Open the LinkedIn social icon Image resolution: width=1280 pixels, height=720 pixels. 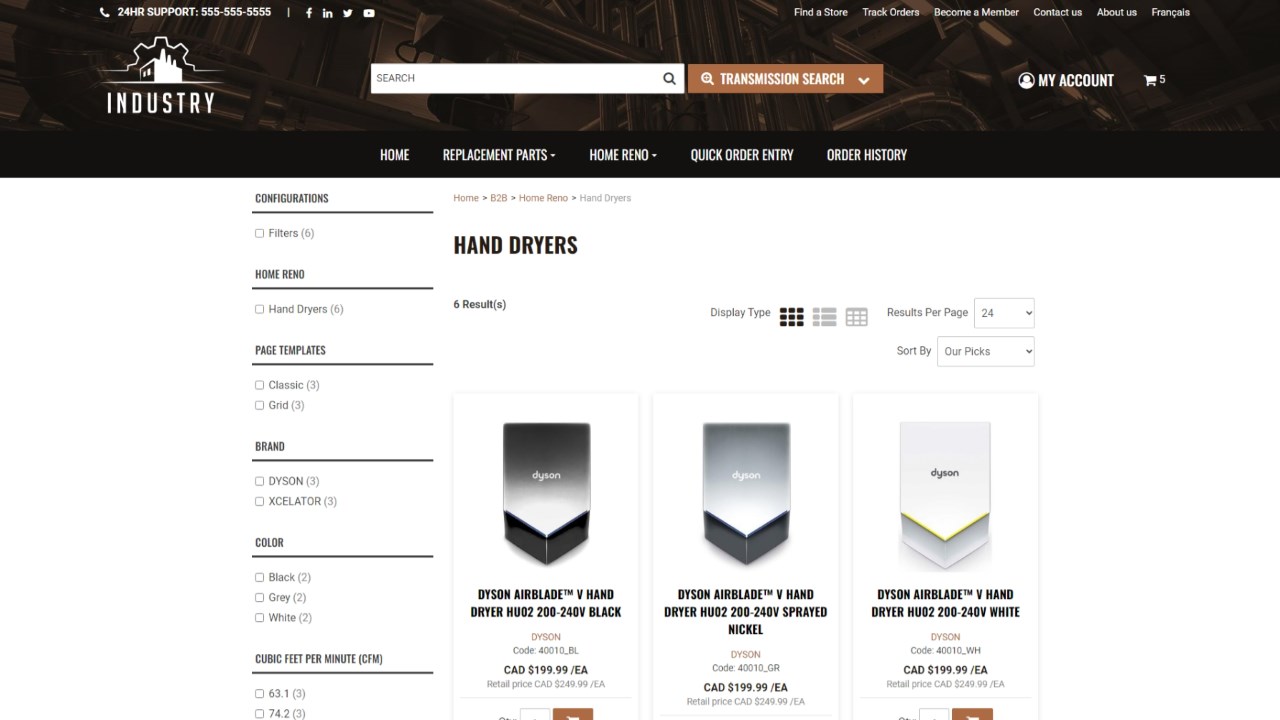328,13
